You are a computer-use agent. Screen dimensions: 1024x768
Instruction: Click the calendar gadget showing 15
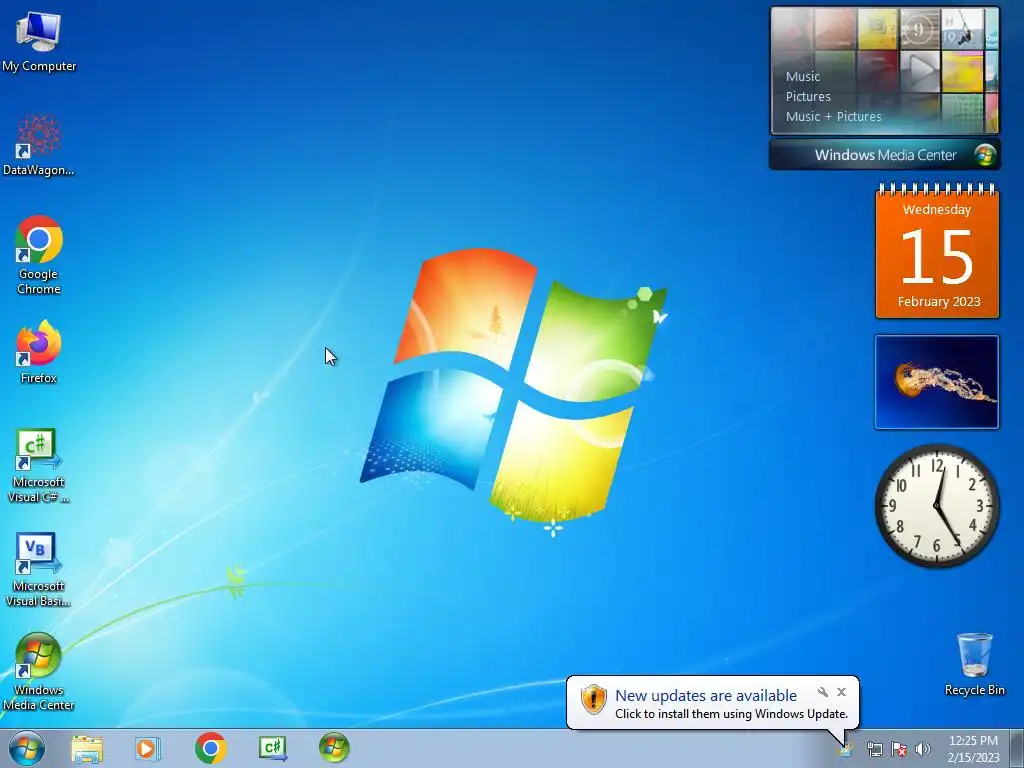coord(937,251)
